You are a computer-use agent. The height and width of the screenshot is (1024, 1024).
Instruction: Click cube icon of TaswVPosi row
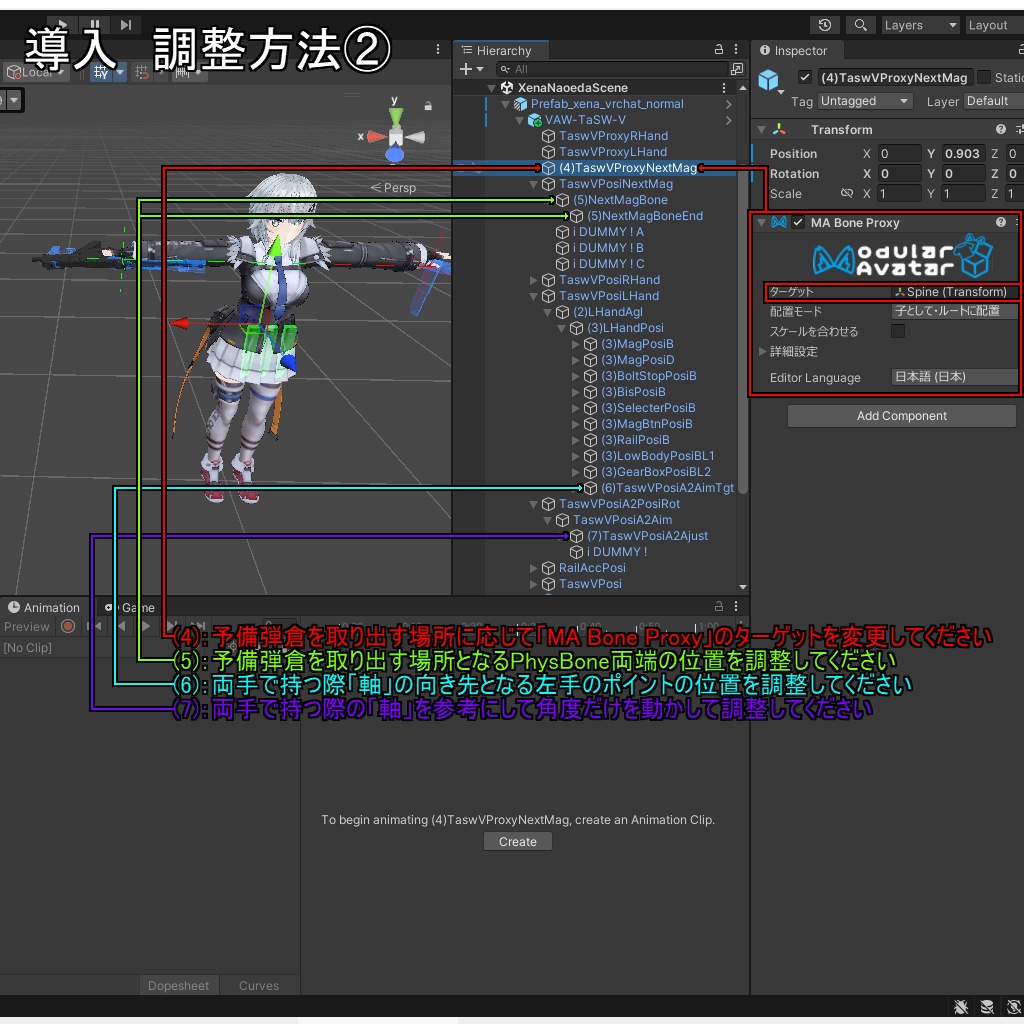pyautogui.click(x=549, y=584)
